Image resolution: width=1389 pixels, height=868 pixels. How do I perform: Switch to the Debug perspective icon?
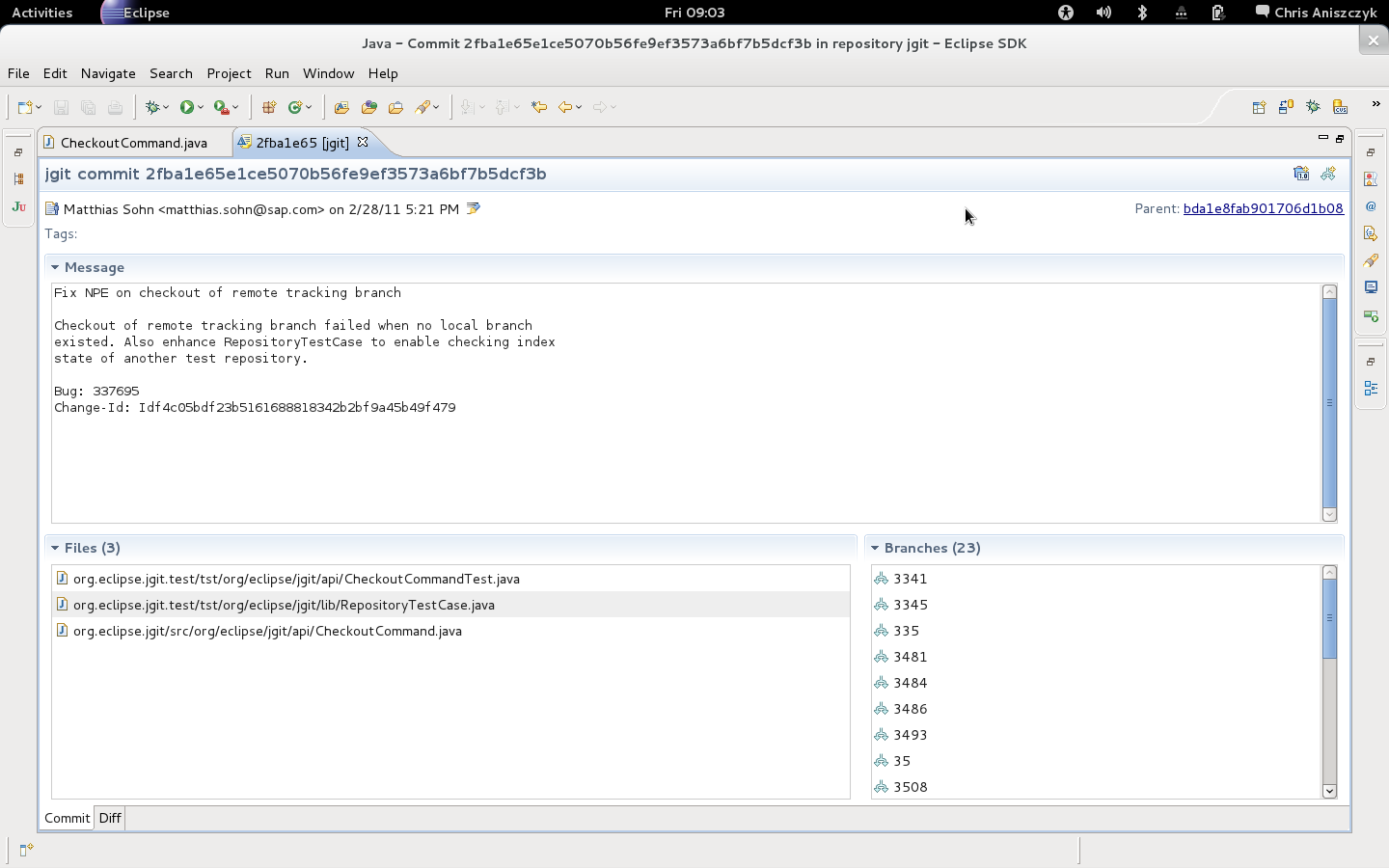(x=1313, y=107)
